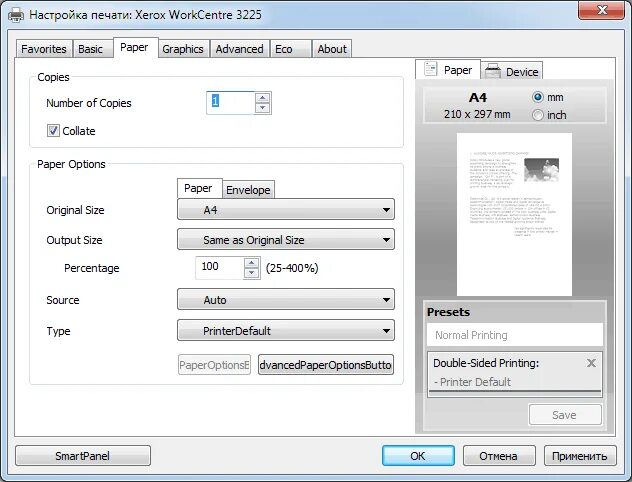The width and height of the screenshot is (632, 482).
Task: Open the Graphics tab
Action: click(183, 49)
